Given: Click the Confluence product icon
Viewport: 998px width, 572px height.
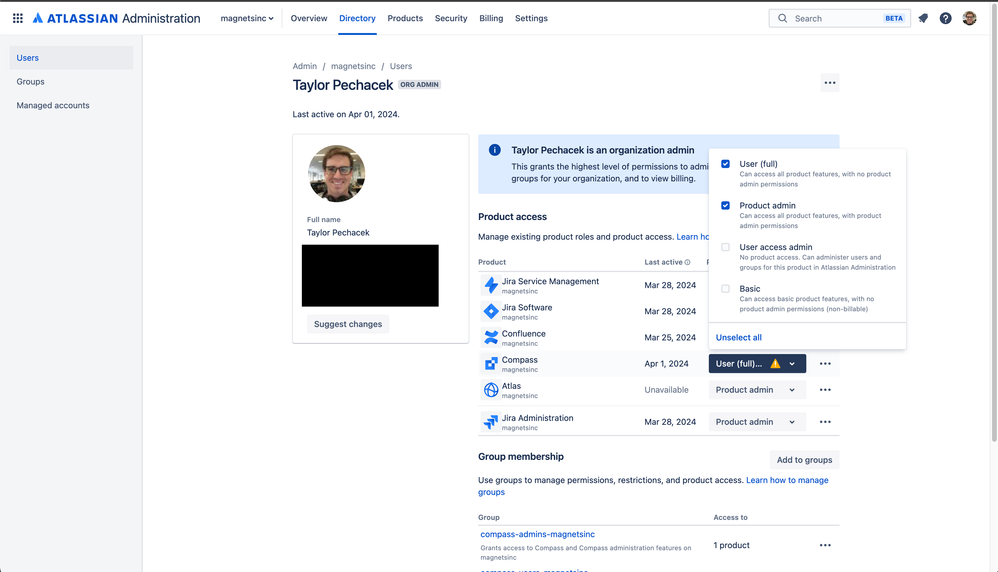Looking at the screenshot, I should point(491,337).
